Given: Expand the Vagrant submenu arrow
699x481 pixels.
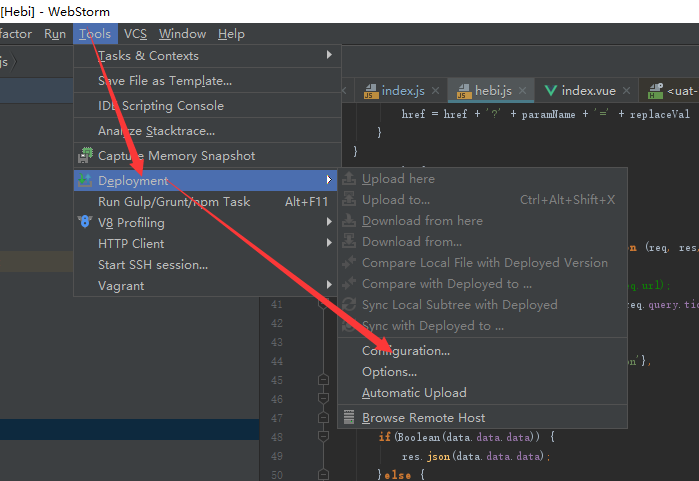Looking at the screenshot, I should [329, 284].
